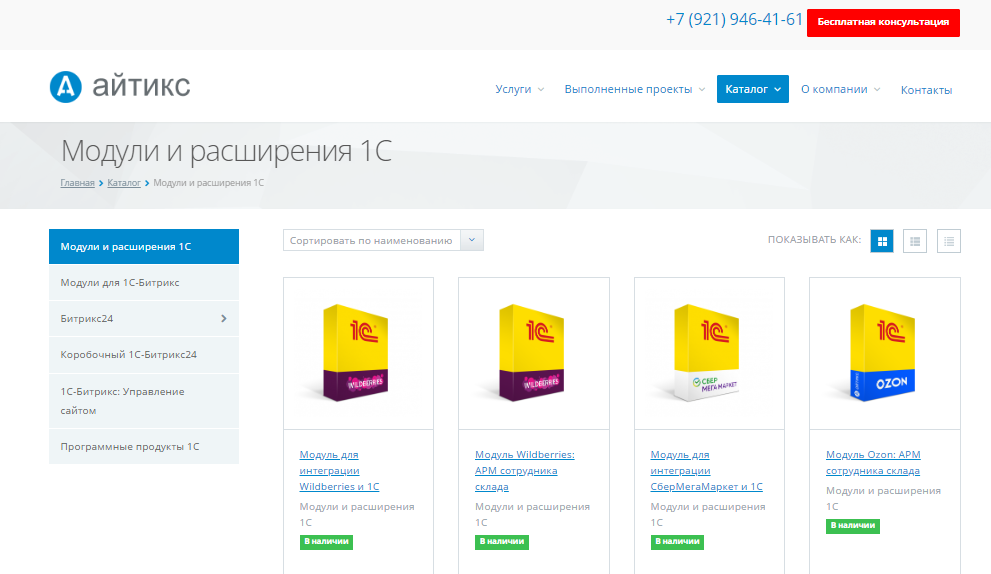
Task: Open the sort dropdown arrow
Action: coord(472,240)
